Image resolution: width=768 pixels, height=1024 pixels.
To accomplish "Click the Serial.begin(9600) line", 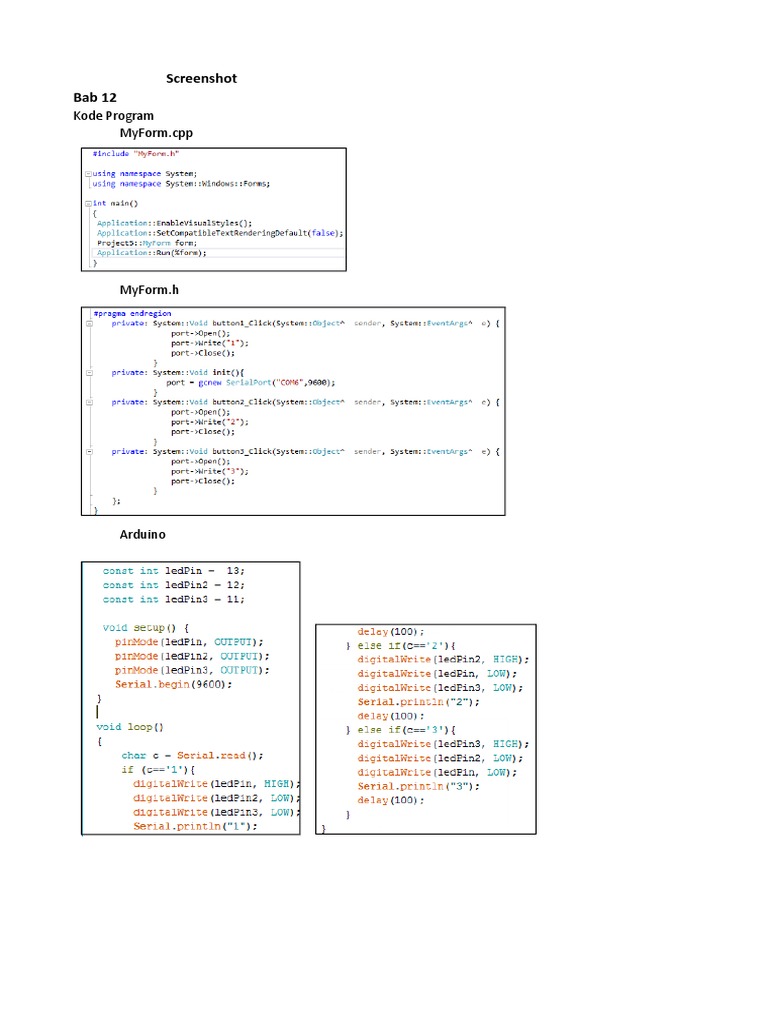I will pyautogui.click(x=173, y=684).
